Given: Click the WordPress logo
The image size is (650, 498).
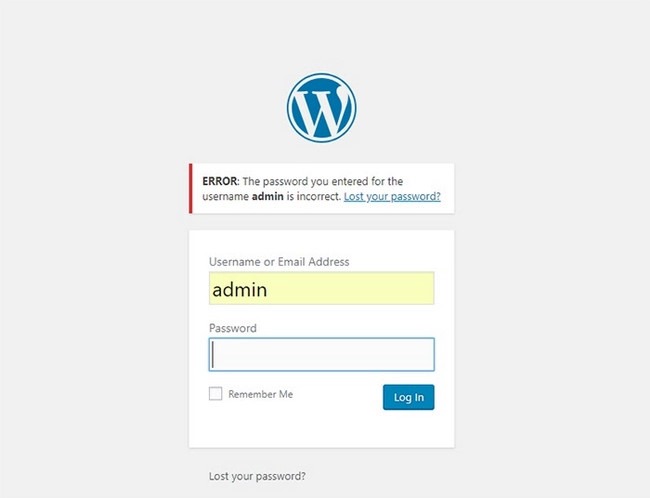Looking at the screenshot, I should (321, 107).
